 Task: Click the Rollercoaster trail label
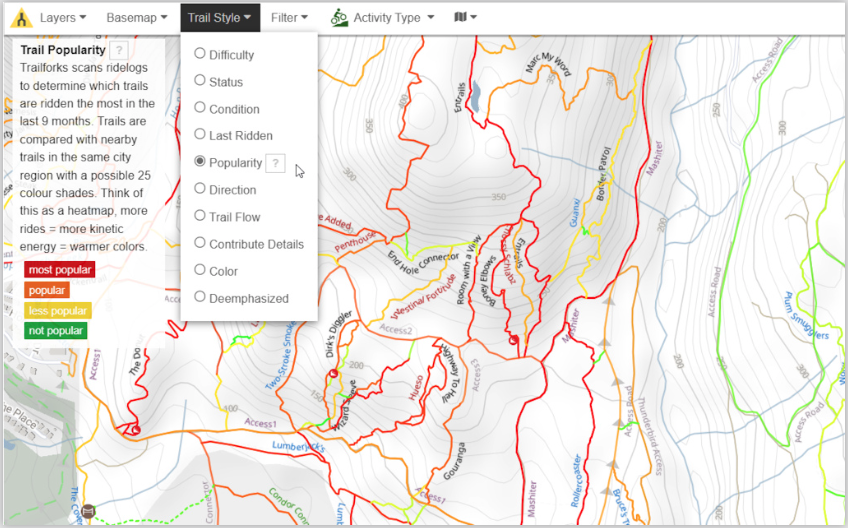[577, 481]
